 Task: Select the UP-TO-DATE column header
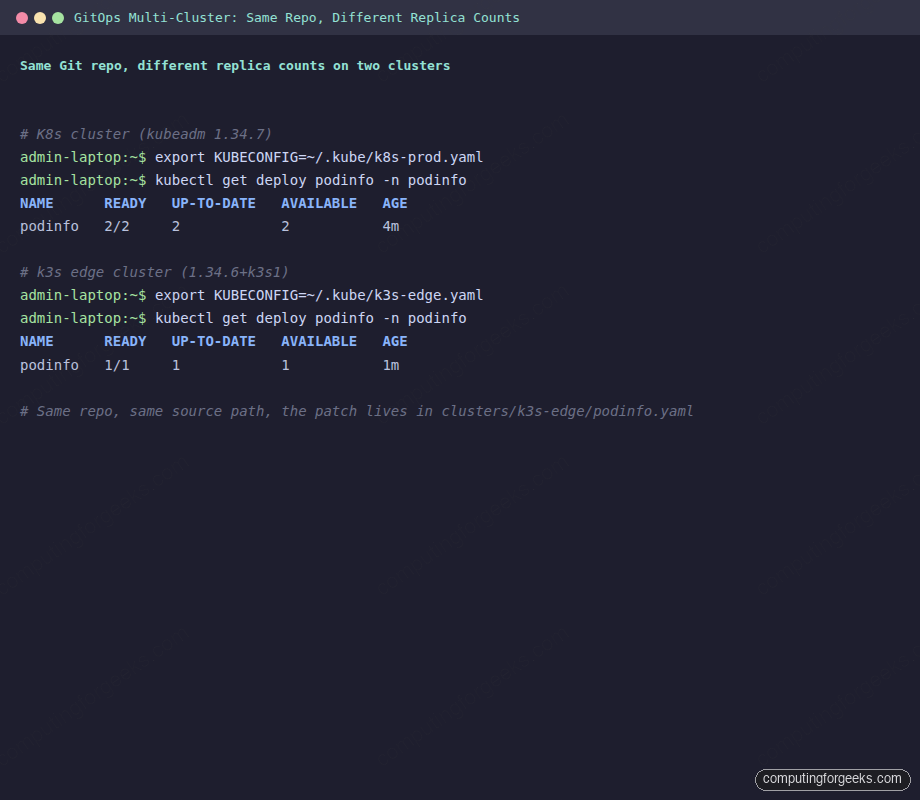(213, 203)
